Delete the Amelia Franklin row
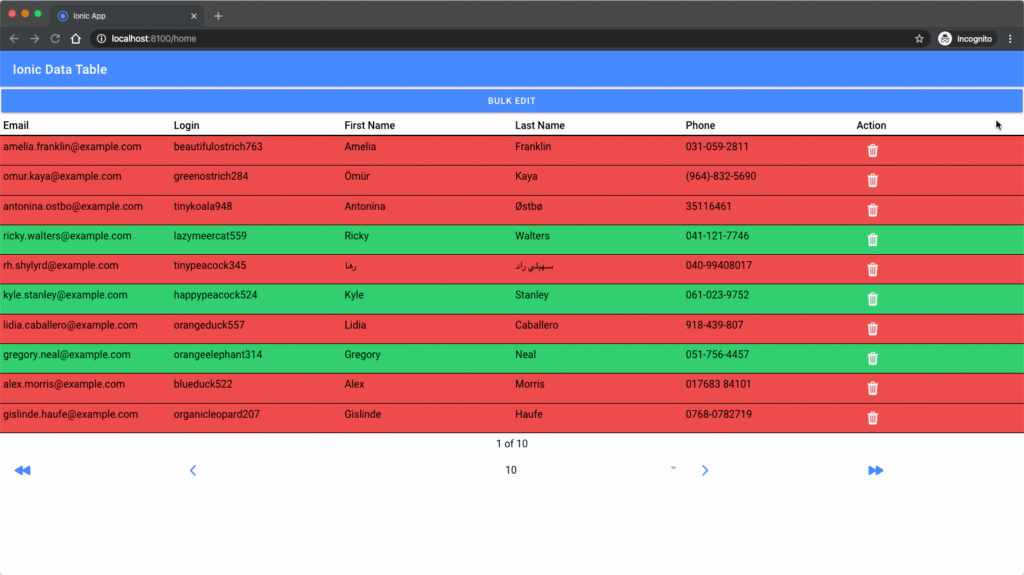 point(872,151)
